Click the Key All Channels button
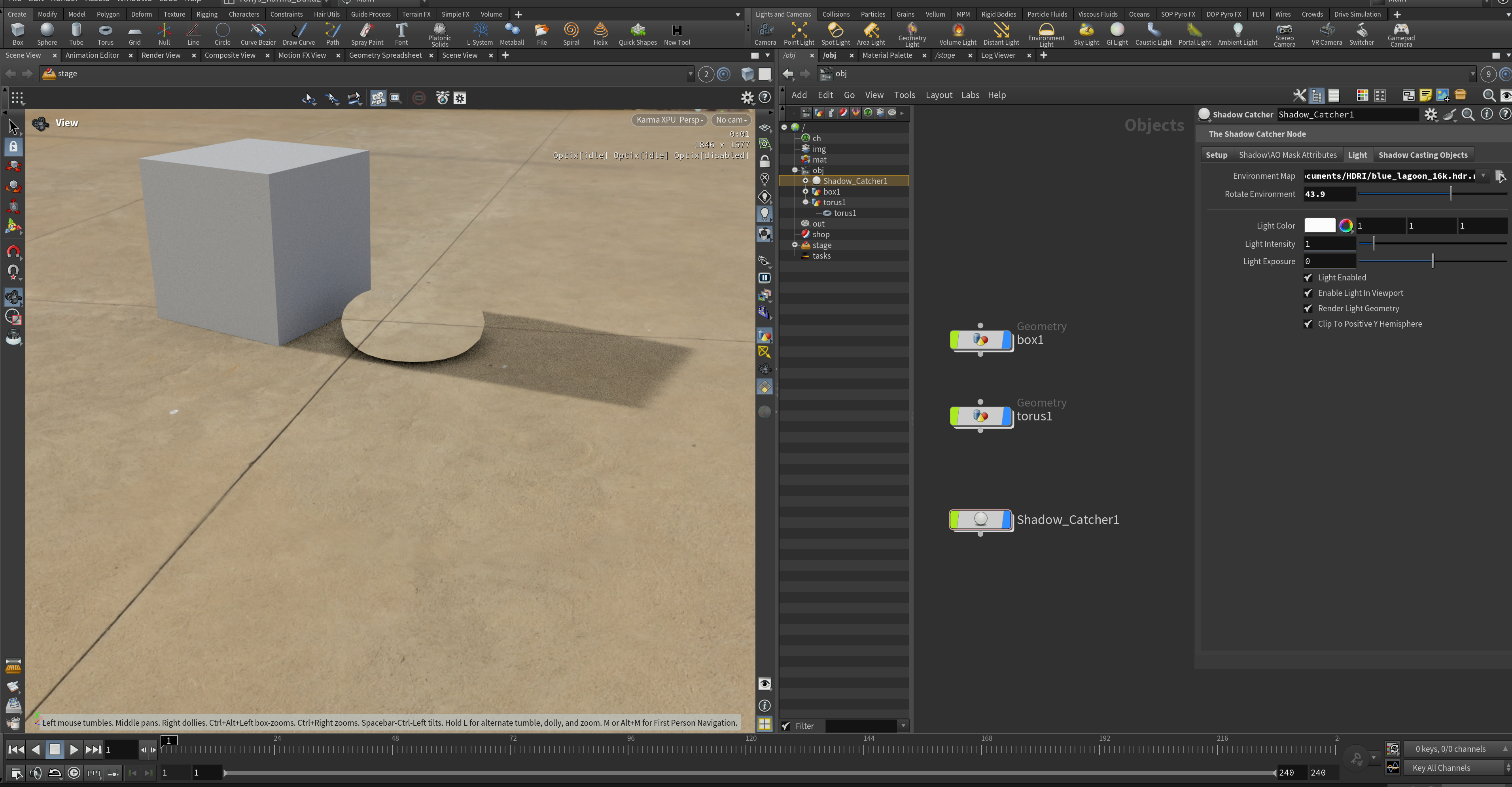 (1441, 768)
